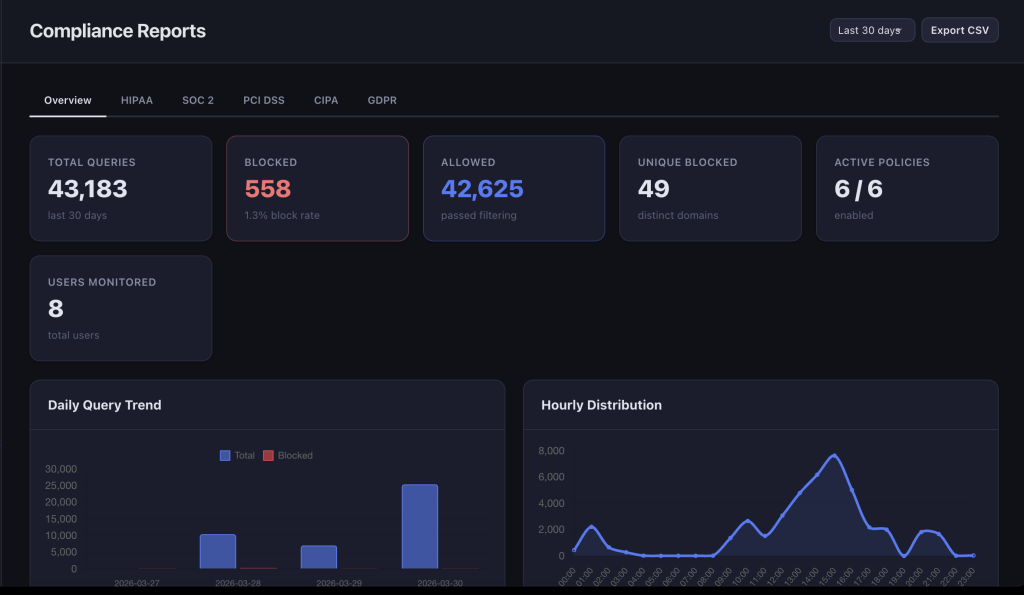Select the SOC 2 tab
Viewport: 1024px width, 595px height.
198,100
